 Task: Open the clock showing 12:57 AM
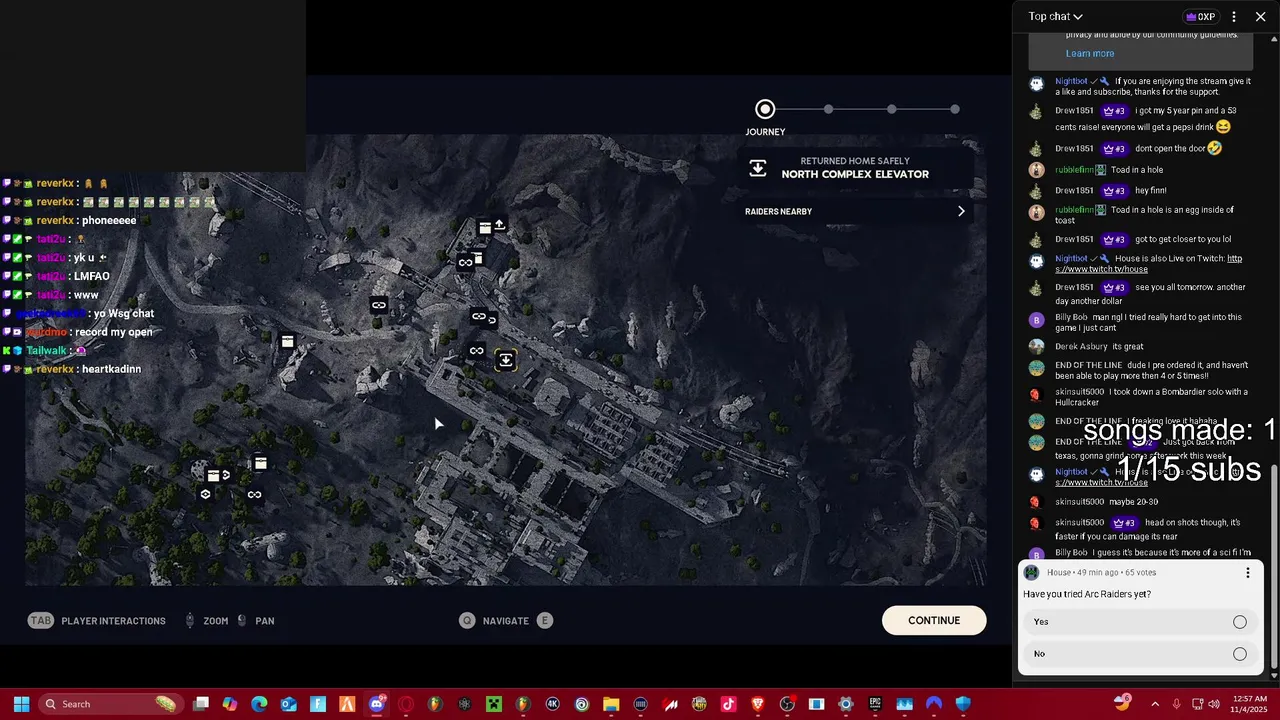point(1247,704)
